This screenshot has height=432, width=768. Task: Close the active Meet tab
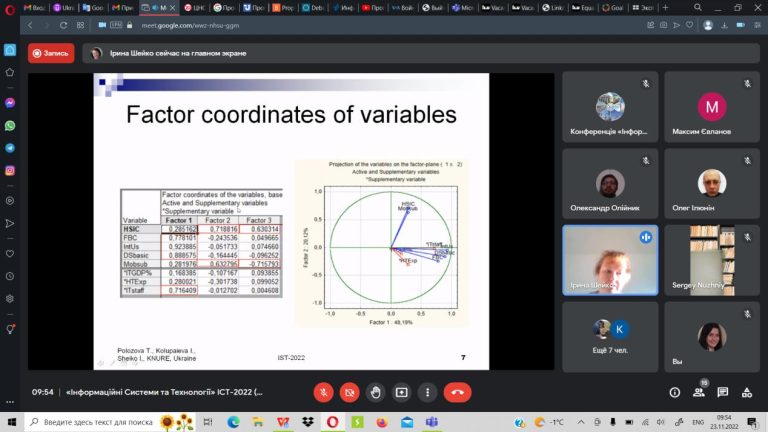click(172, 8)
